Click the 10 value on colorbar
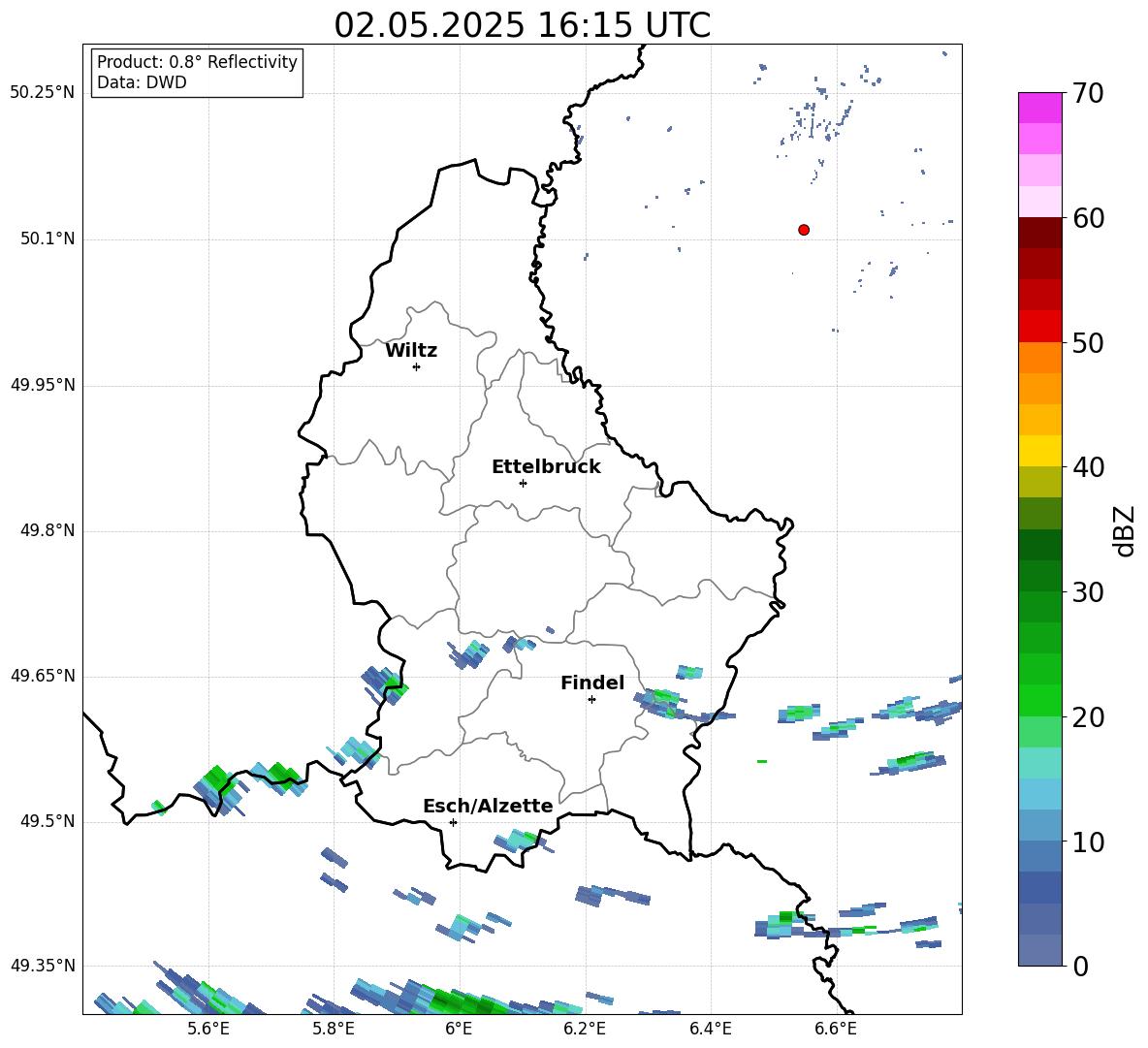1148x1048 pixels. click(x=1088, y=842)
